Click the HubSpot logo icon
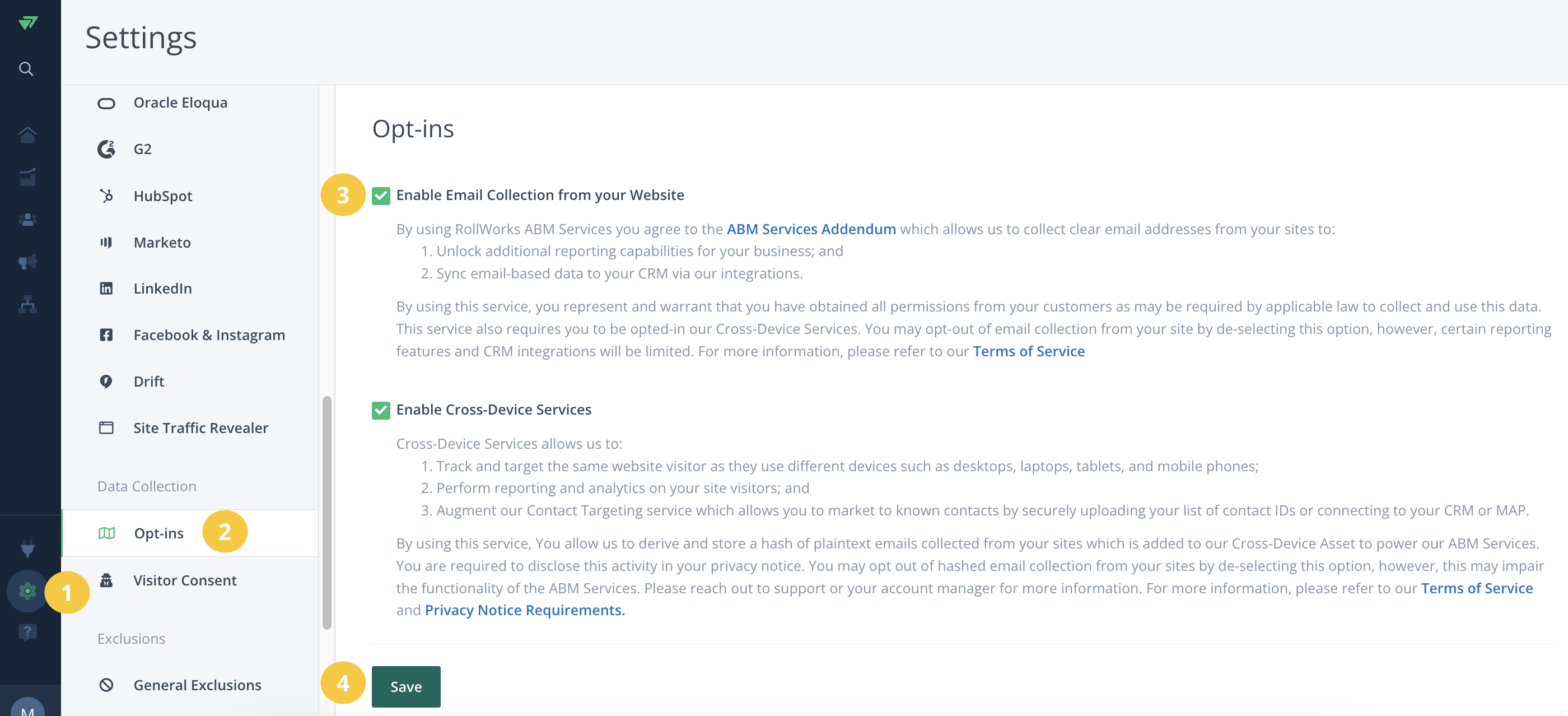This screenshot has width=1568, height=716. [x=106, y=196]
